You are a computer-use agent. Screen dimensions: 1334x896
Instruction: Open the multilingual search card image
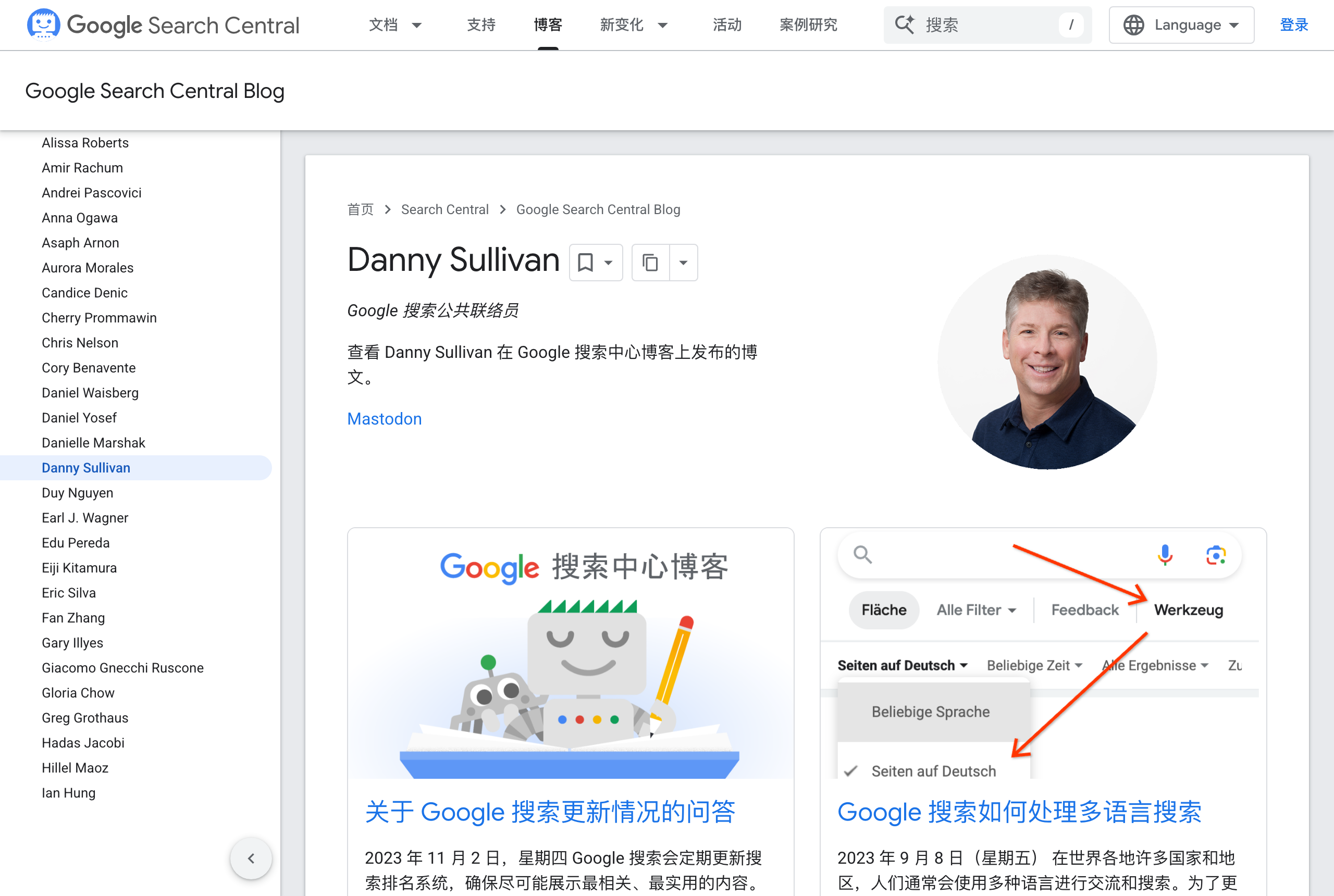click(1043, 654)
